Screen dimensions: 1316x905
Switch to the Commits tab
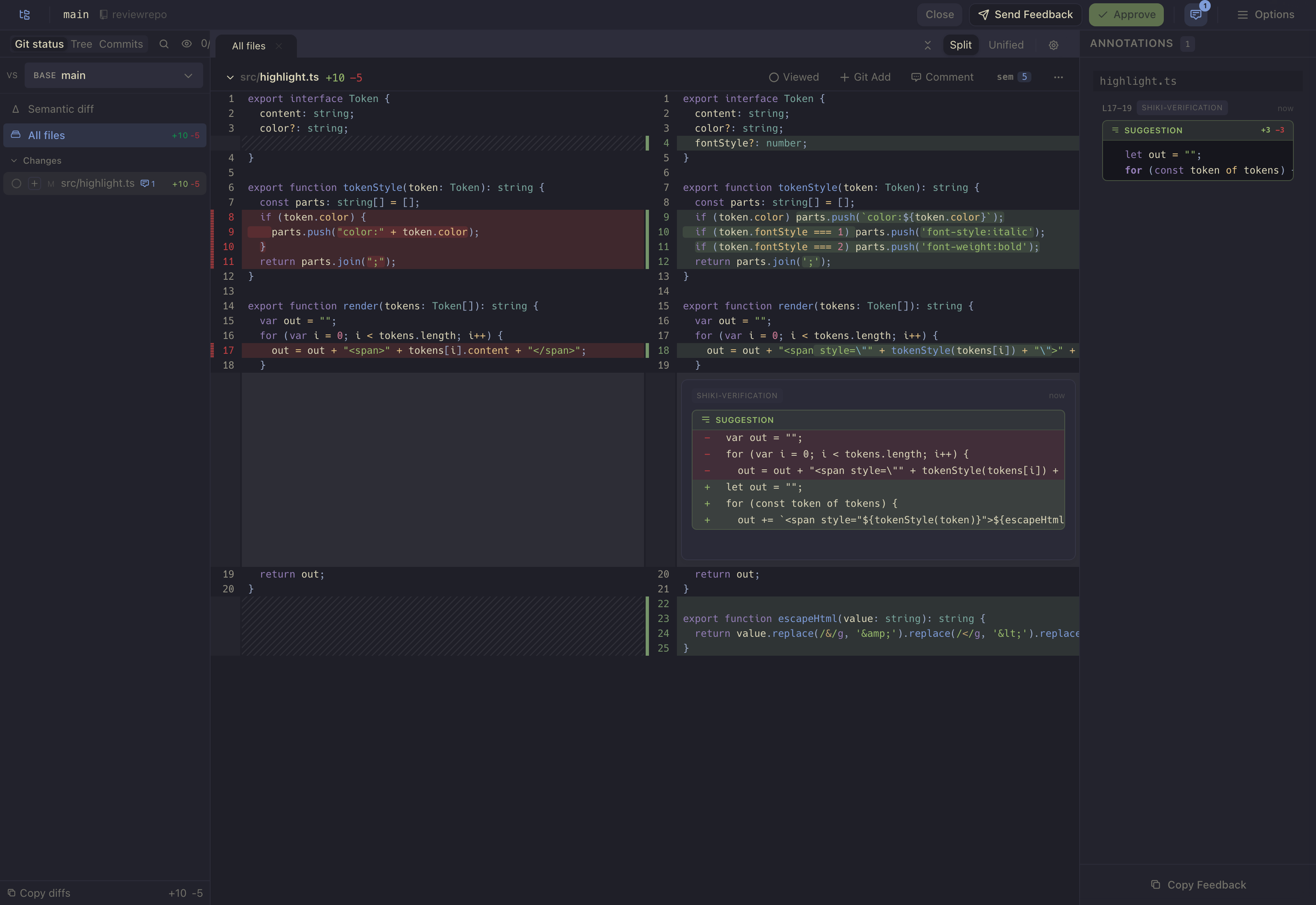(121, 44)
